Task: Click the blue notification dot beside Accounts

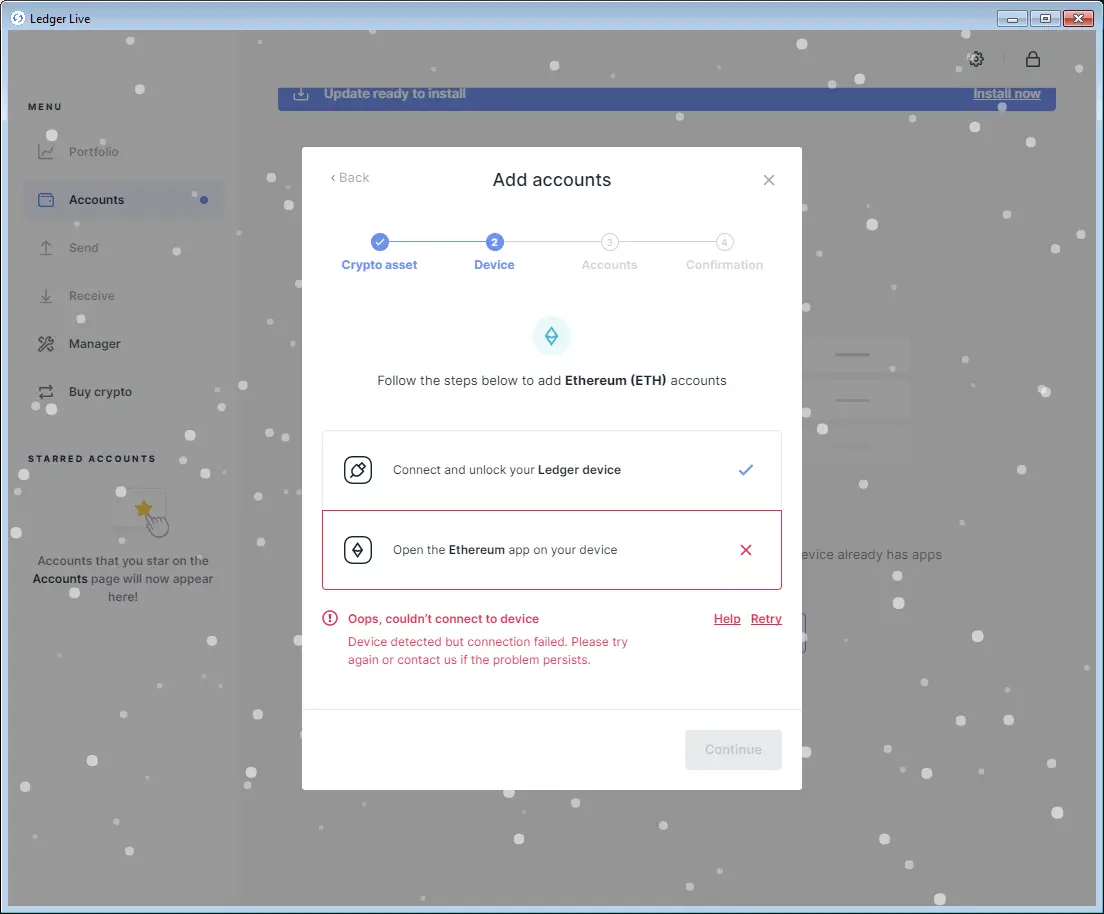Action: (x=204, y=200)
